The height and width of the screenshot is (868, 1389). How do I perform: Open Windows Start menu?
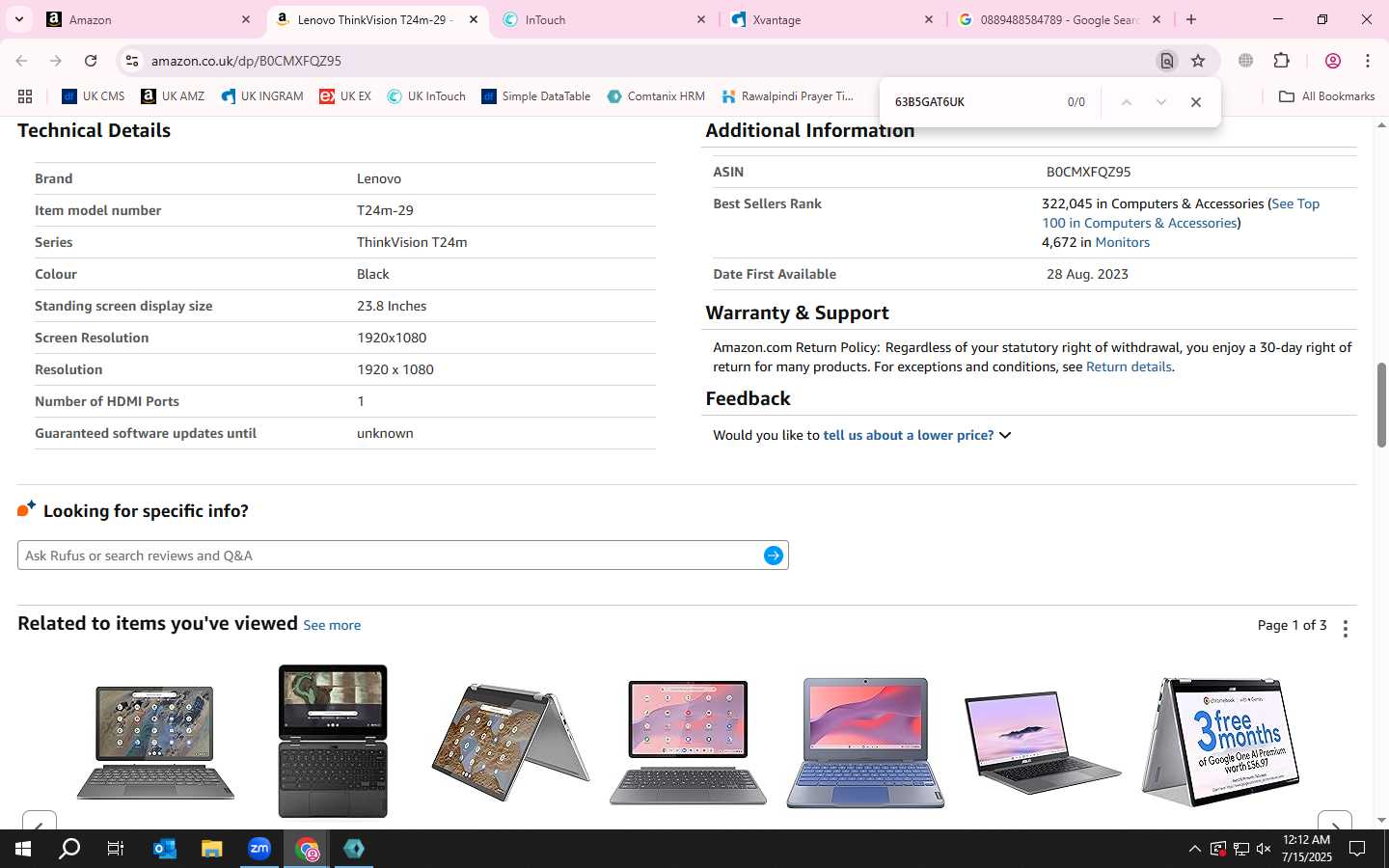click(23, 849)
